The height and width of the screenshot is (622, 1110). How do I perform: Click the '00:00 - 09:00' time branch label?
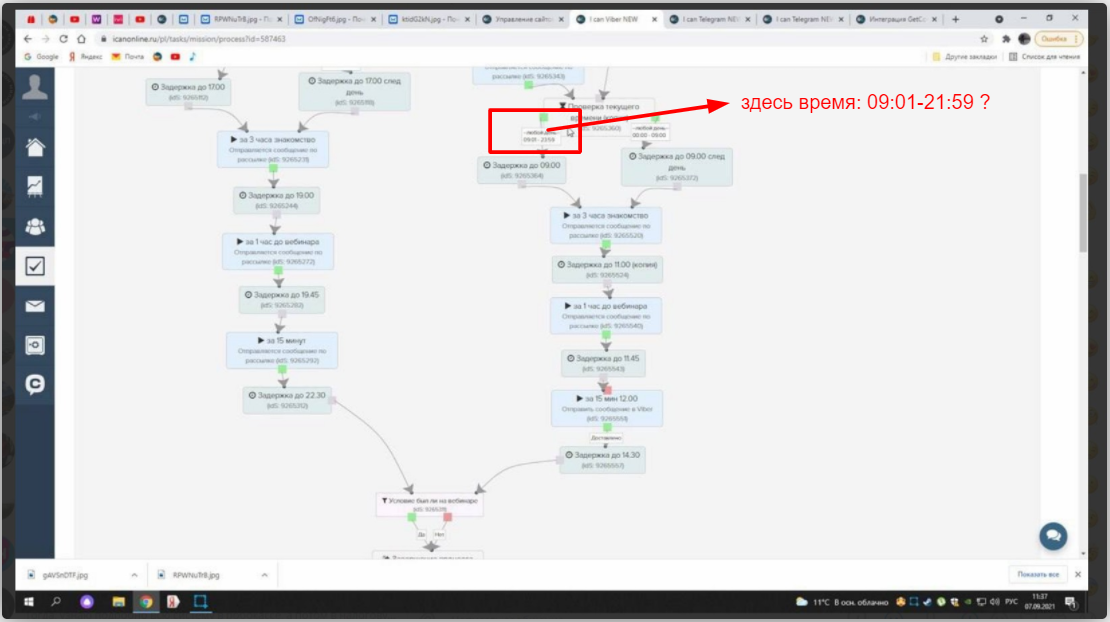pyautogui.click(x=649, y=132)
